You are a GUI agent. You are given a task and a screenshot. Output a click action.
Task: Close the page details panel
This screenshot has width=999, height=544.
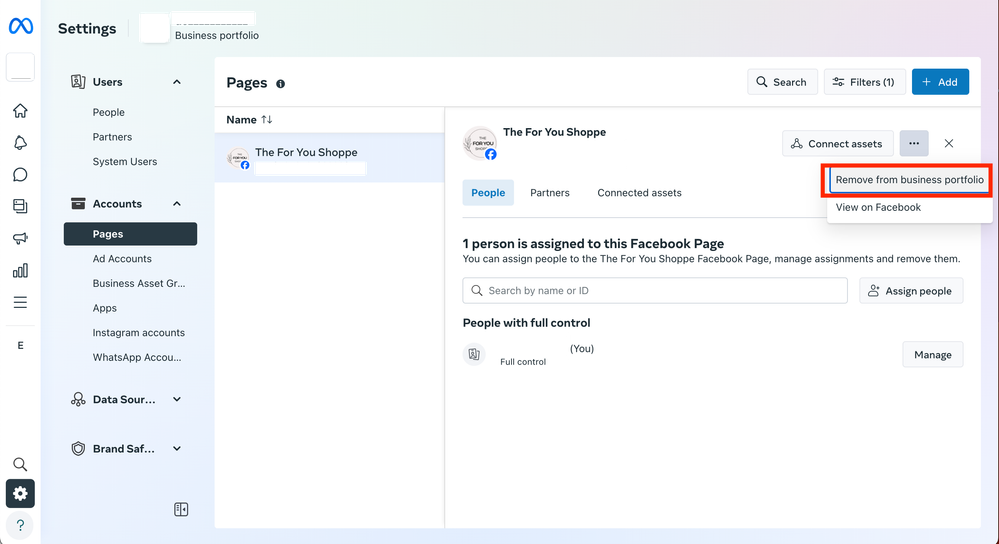tap(949, 143)
